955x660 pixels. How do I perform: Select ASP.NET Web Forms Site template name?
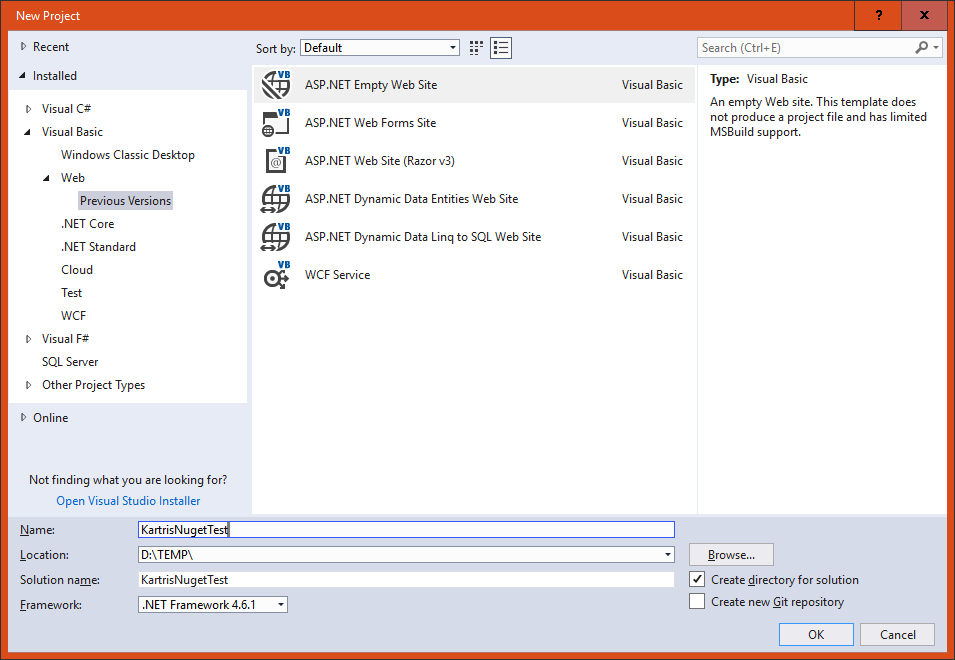[370, 122]
